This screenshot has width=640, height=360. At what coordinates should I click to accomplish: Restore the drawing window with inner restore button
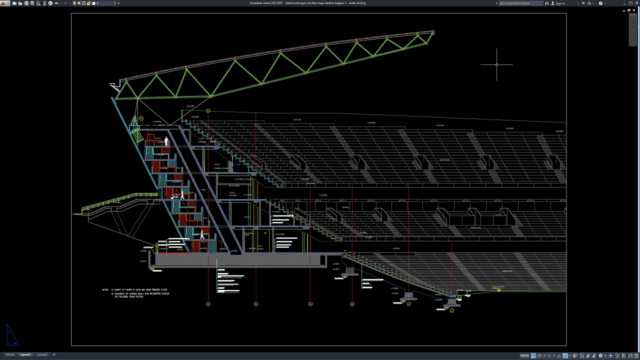click(629, 10)
